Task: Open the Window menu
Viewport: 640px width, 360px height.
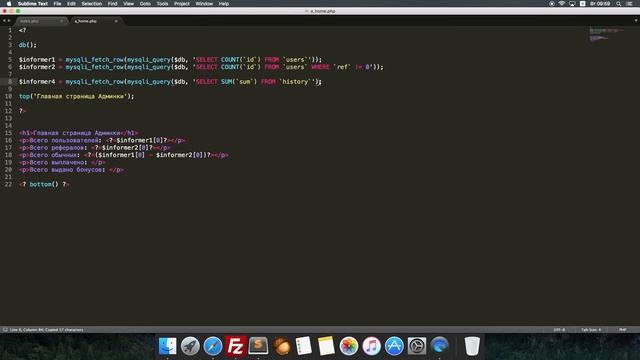Action: (204, 4)
